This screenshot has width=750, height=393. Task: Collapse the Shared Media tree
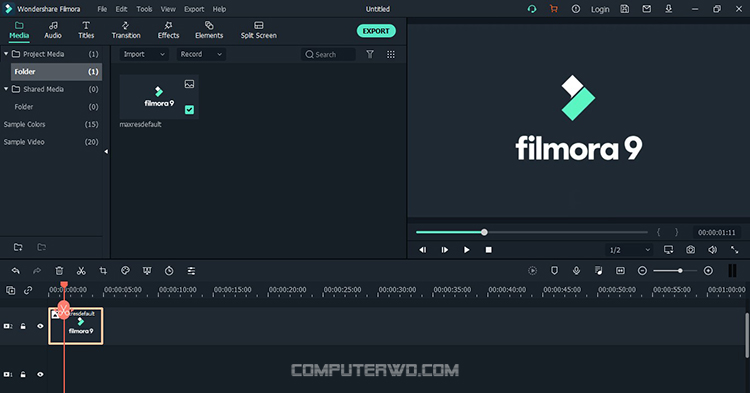coord(6,89)
